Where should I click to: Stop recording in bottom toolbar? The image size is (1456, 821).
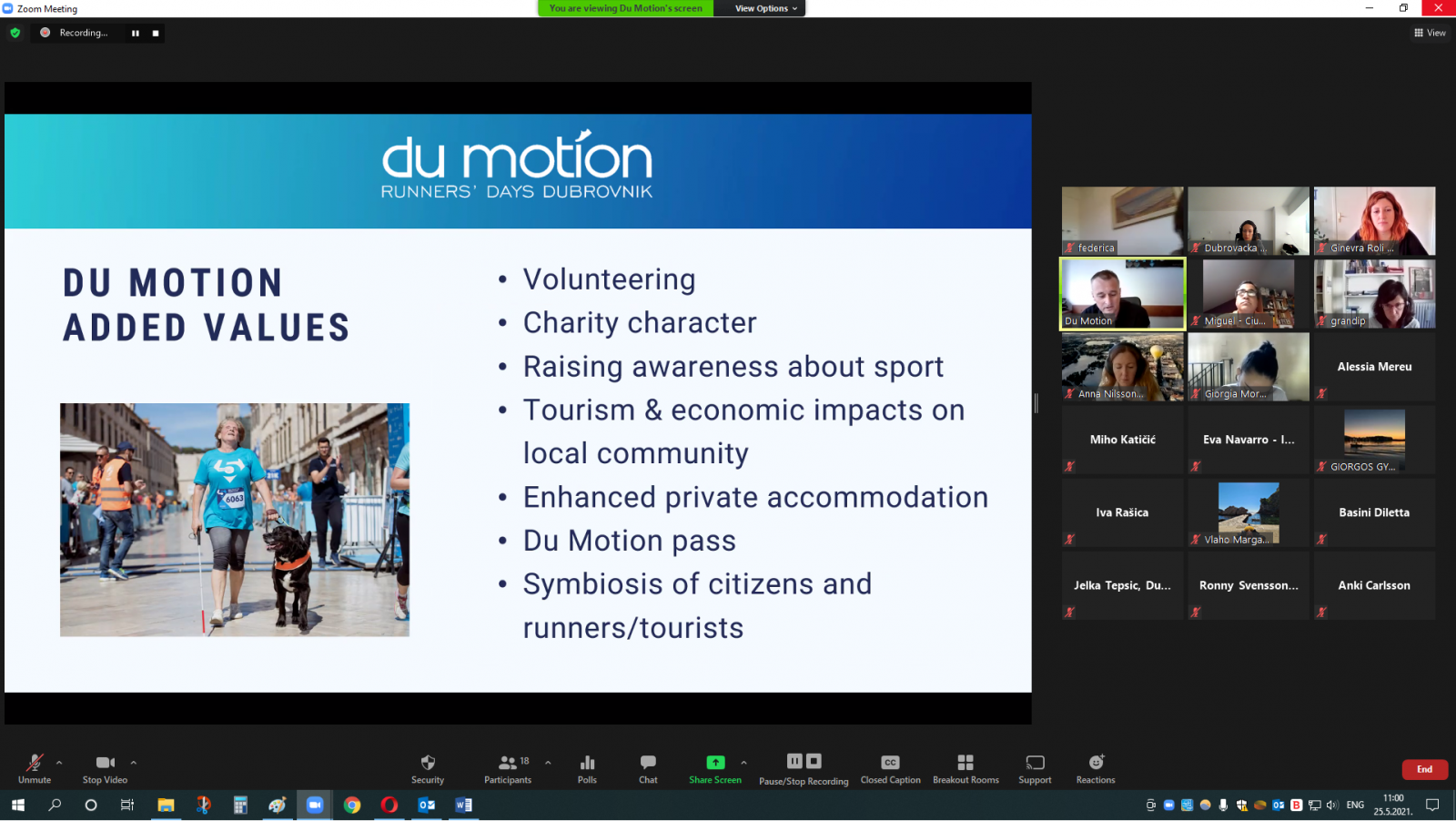pyautogui.click(x=814, y=761)
